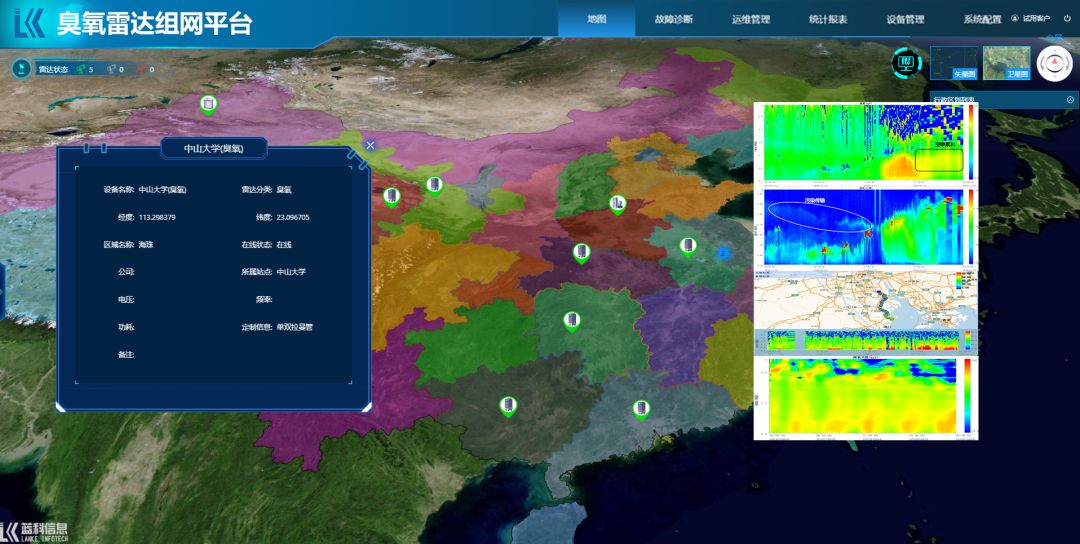Screen dimensions: 1080x544
Task: Collapse the 行政区划 list panel
Action: (x=1070, y=100)
